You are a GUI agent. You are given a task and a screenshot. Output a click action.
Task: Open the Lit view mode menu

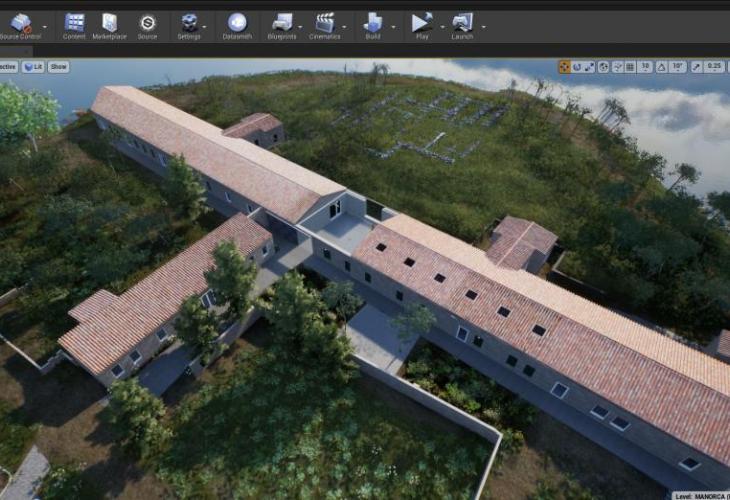[x=32, y=67]
